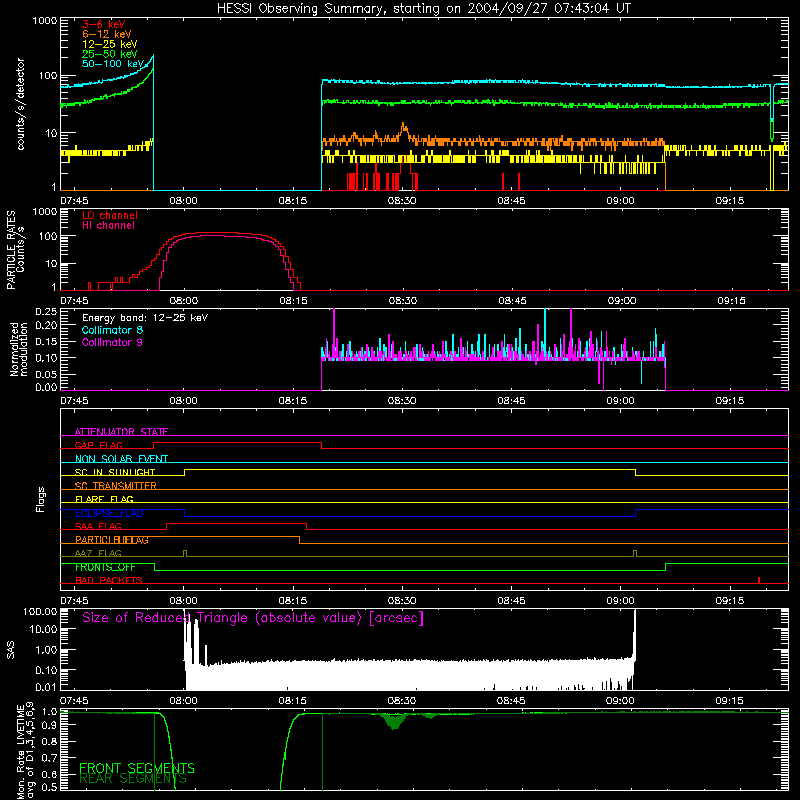This screenshot has width=800, height=800.
Task: Select the 25-50 keV legend label
Action: [x=109, y=54]
